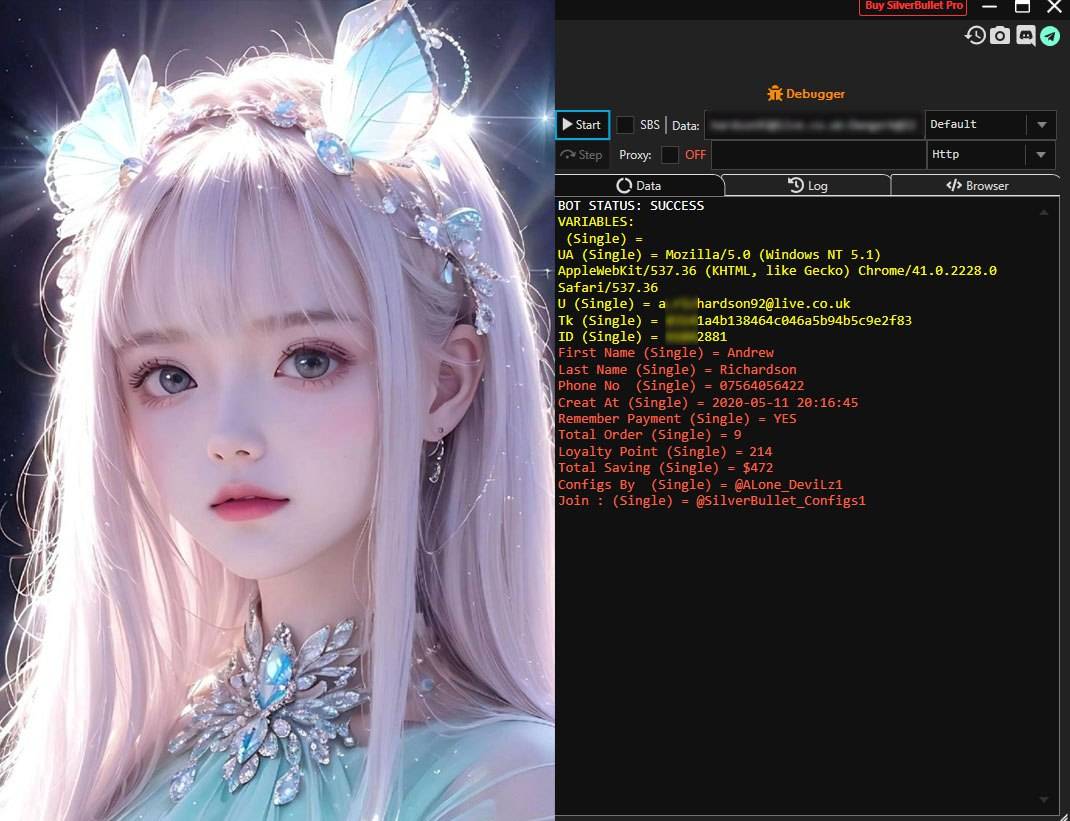
Task: Click the camera screenshot icon
Action: (x=1000, y=35)
